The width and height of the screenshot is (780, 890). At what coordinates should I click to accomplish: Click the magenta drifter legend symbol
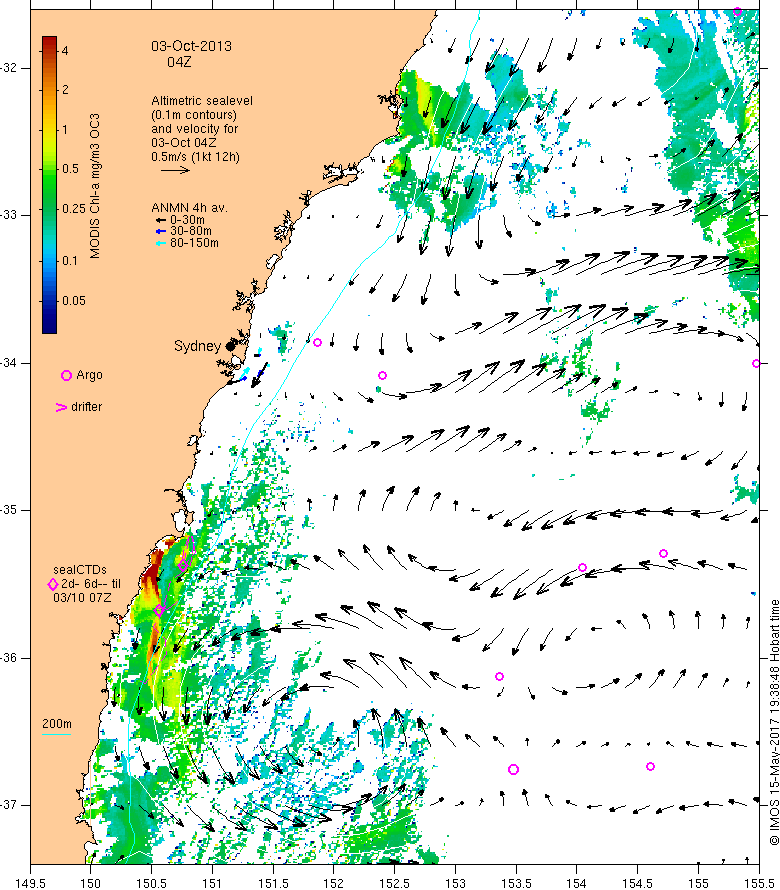[61, 407]
